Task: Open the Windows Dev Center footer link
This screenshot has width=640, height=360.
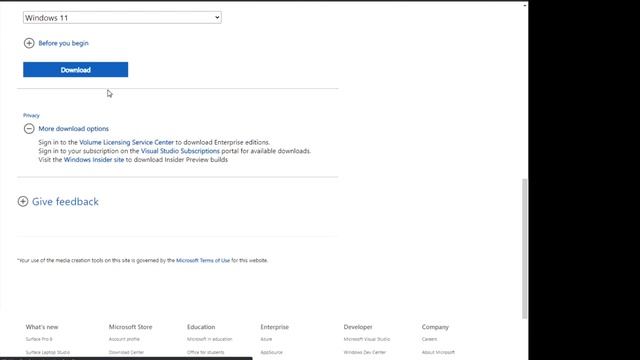Action: tap(364, 352)
